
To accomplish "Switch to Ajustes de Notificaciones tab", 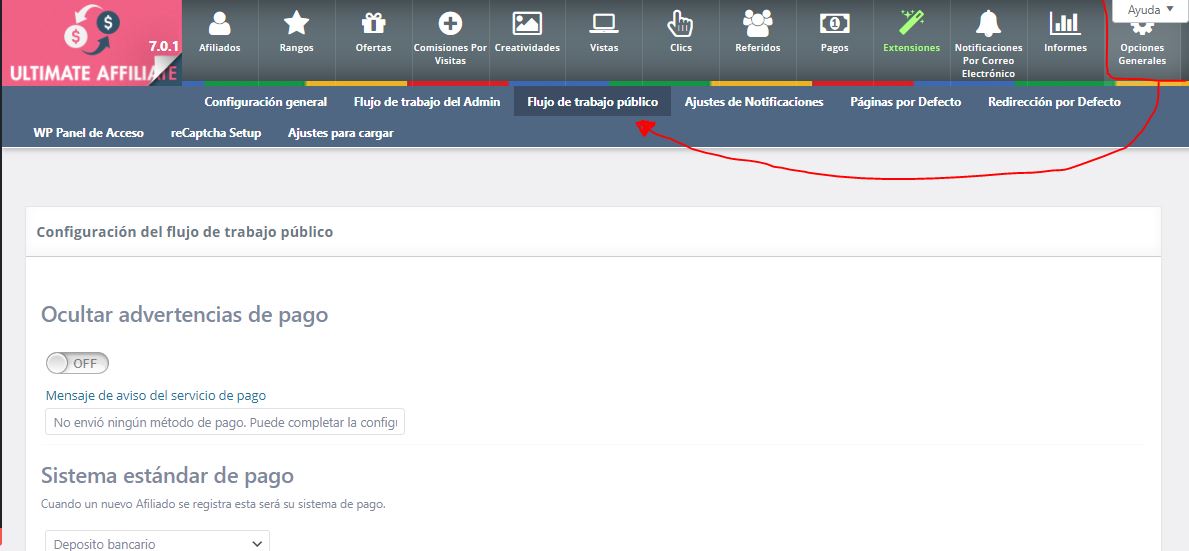I will pos(754,102).
